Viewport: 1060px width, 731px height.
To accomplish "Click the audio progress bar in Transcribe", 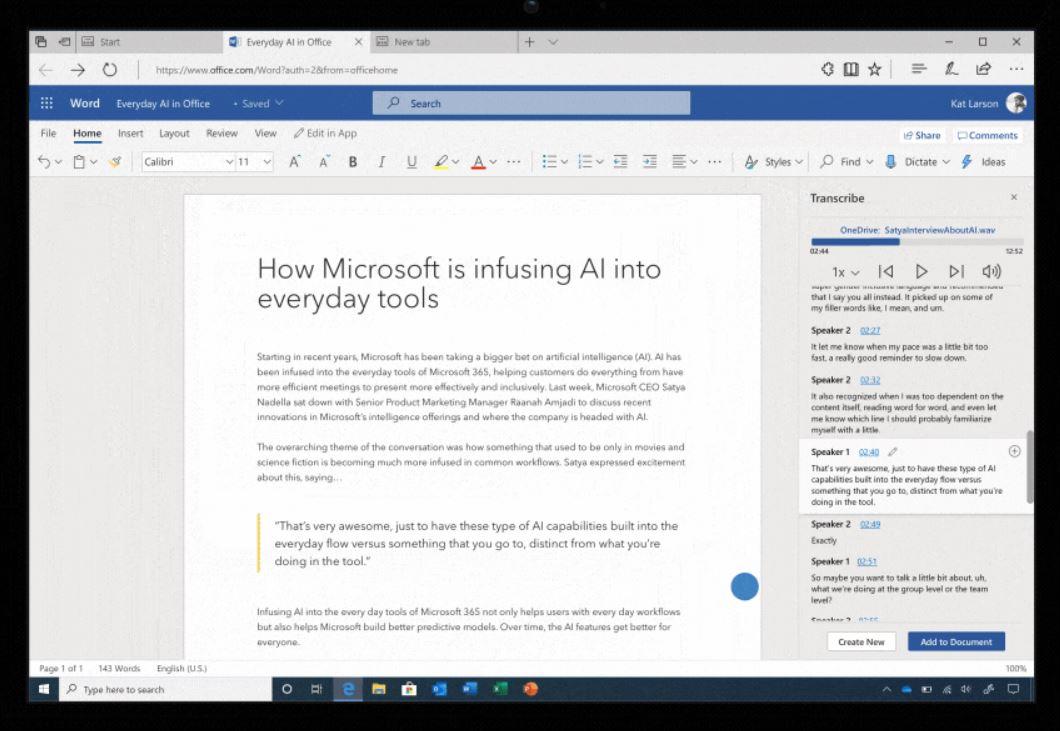I will (x=916, y=241).
